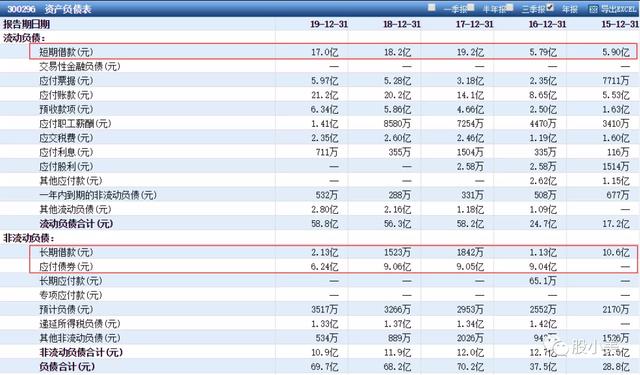The height and width of the screenshot is (375, 640).
Task: Click the 流动负债 section heading
Action: tap(24, 38)
